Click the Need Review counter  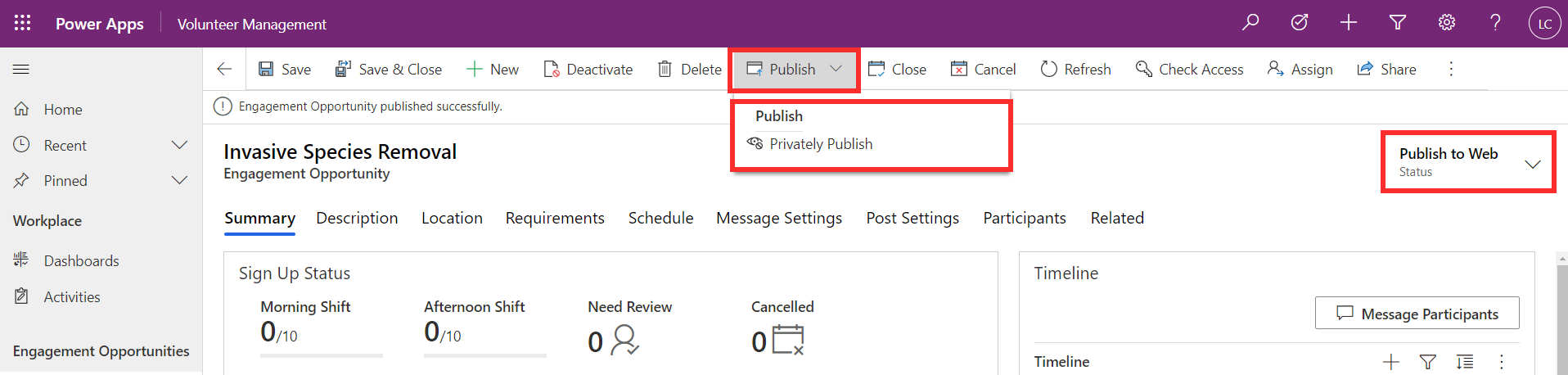[613, 341]
